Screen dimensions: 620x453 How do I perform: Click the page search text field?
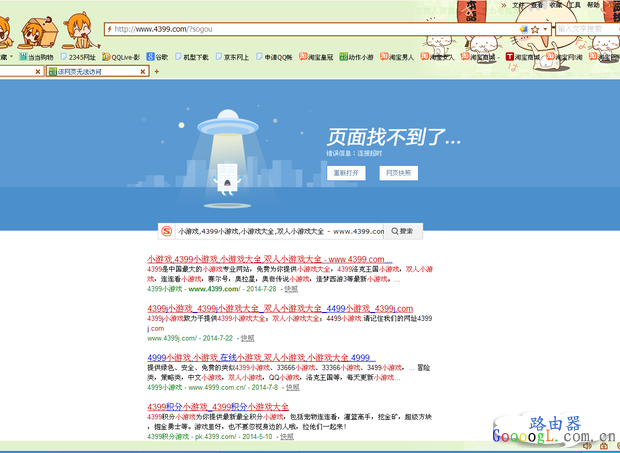coord(281,230)
